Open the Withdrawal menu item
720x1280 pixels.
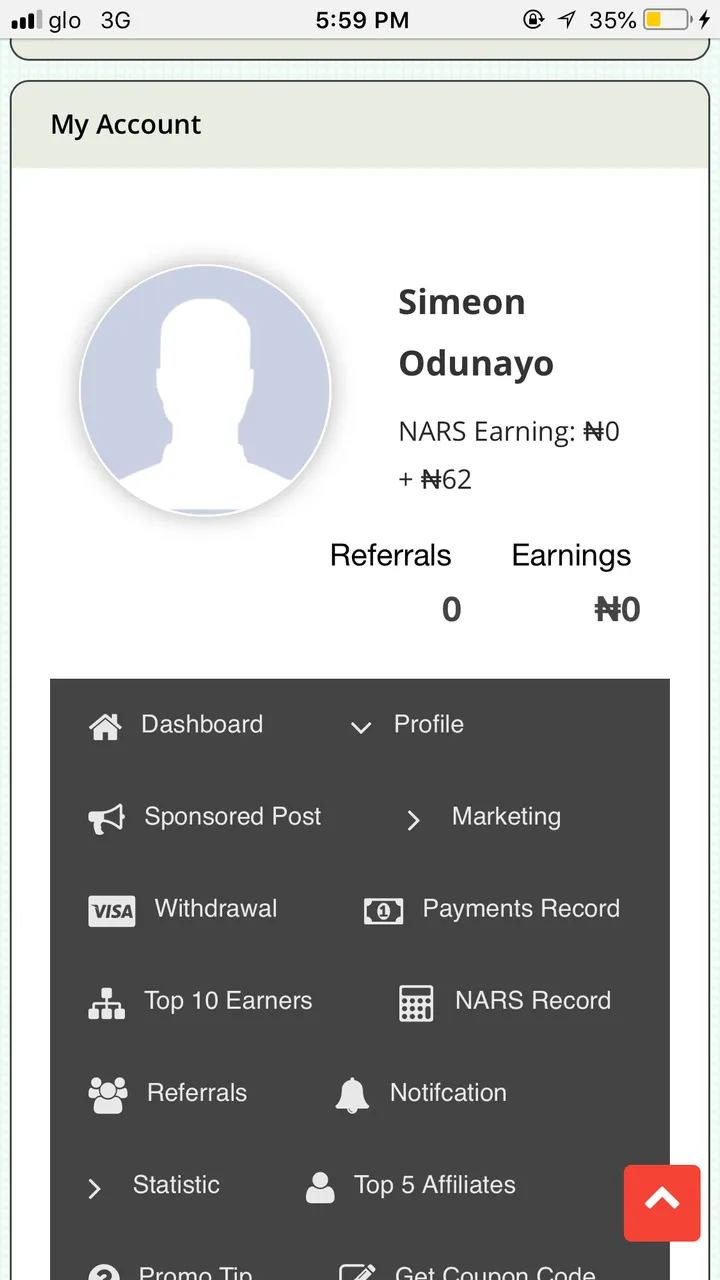(x=216, y=908)
